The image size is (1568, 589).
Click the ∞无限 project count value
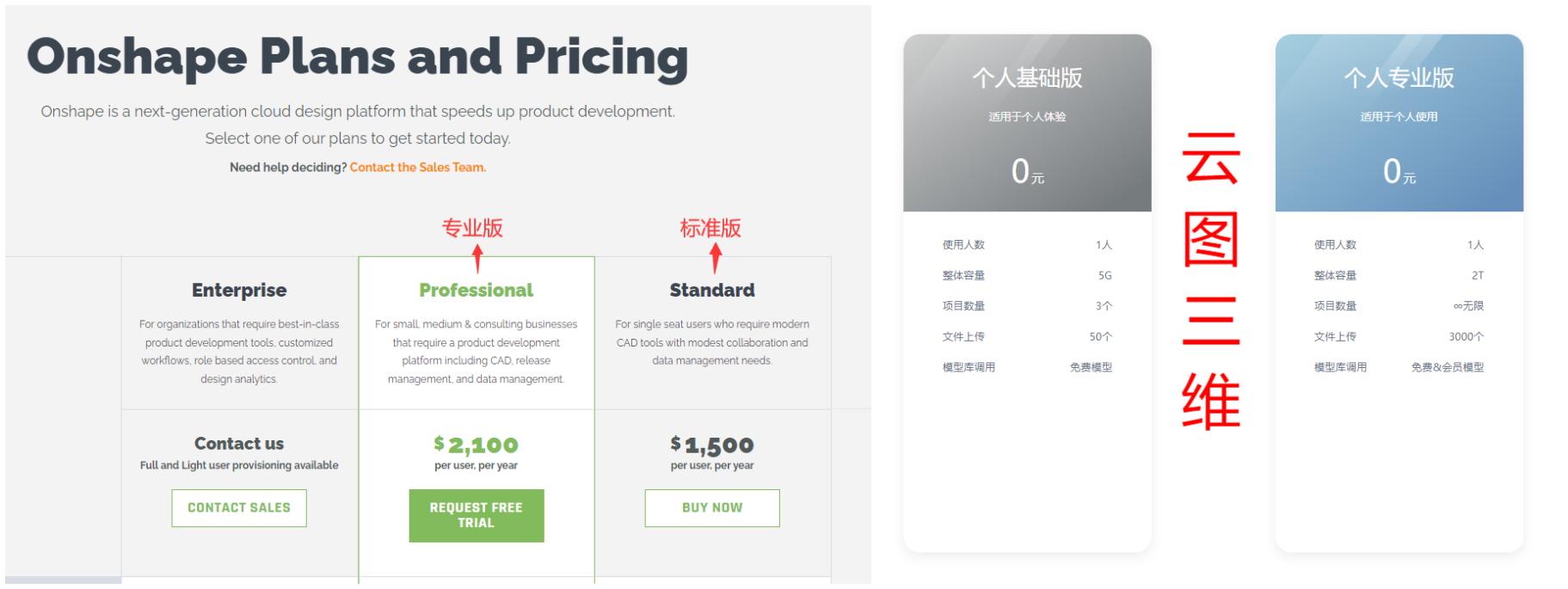pos(1467,306)
